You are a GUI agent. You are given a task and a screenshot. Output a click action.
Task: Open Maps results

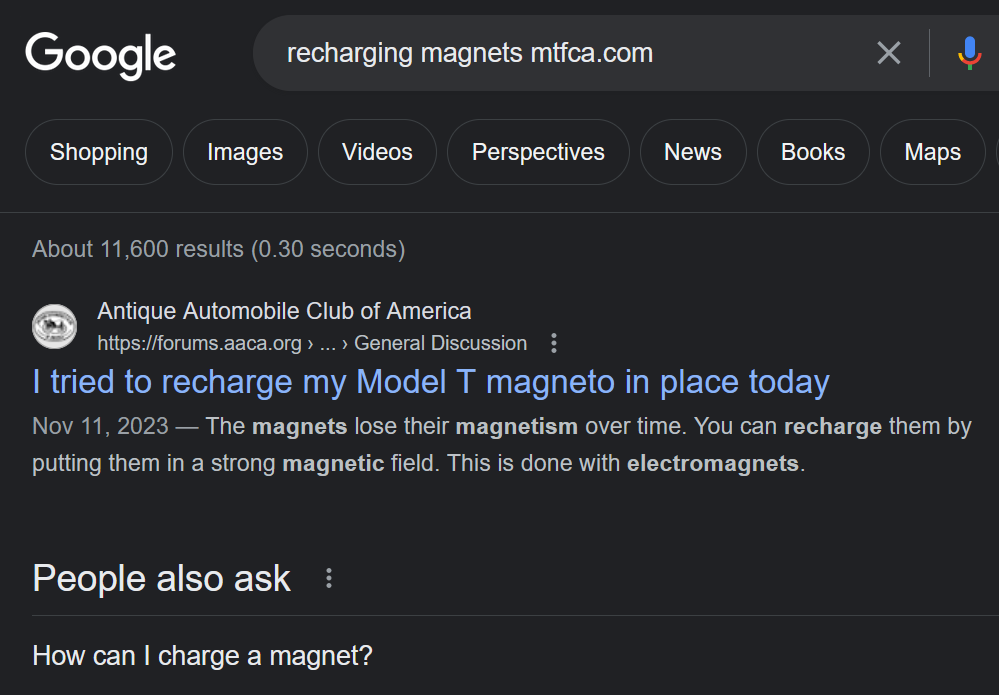click(x=932, y=152)
